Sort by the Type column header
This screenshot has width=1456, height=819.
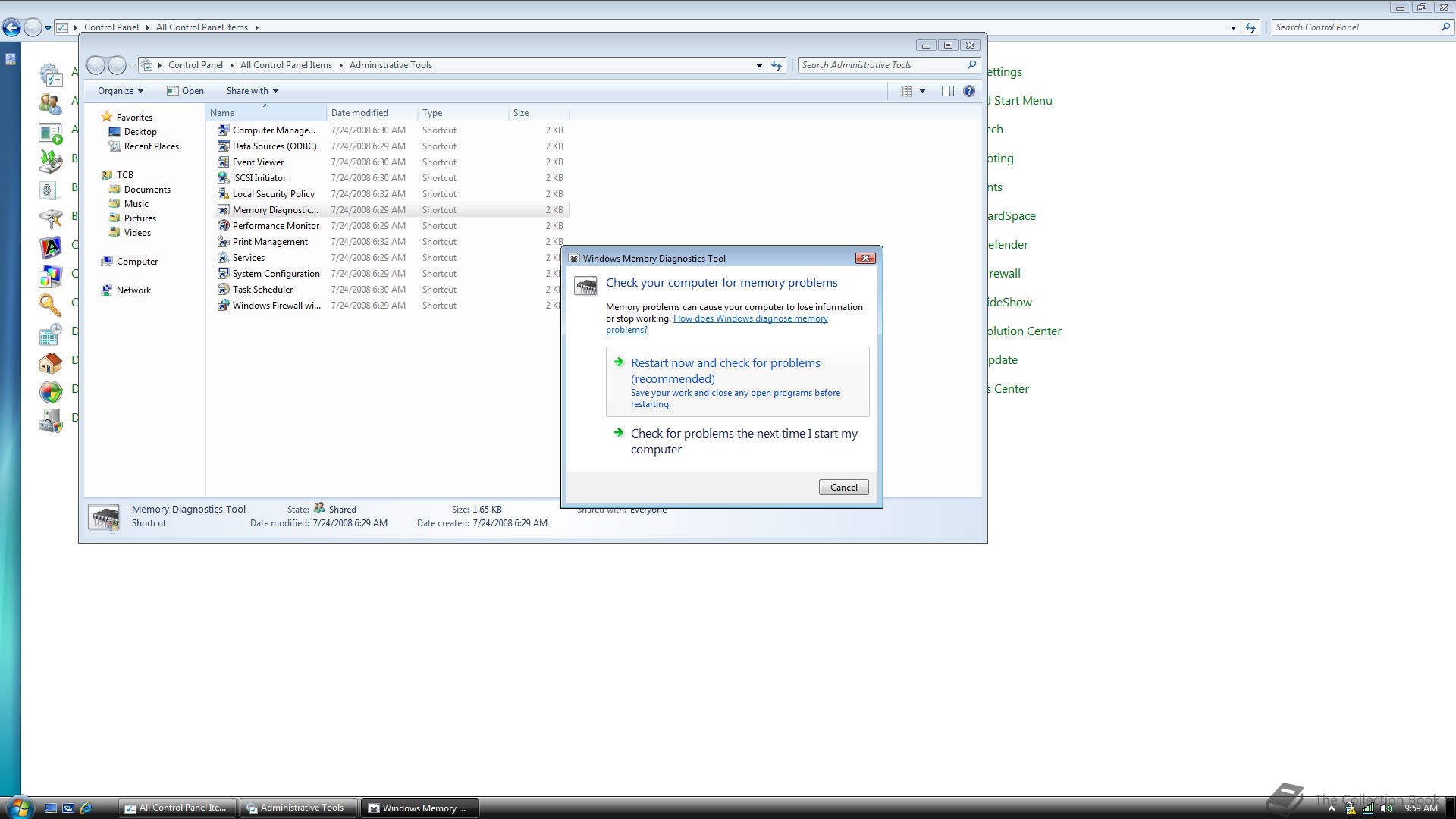[463, 113]
